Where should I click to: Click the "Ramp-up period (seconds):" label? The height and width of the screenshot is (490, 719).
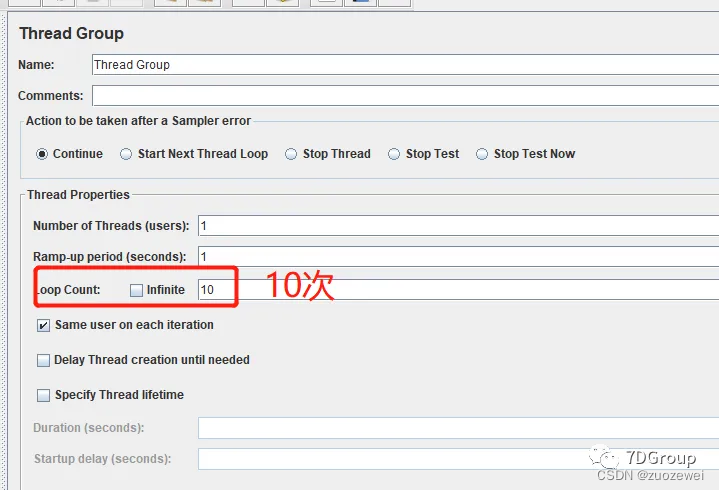tap(110, 257)
